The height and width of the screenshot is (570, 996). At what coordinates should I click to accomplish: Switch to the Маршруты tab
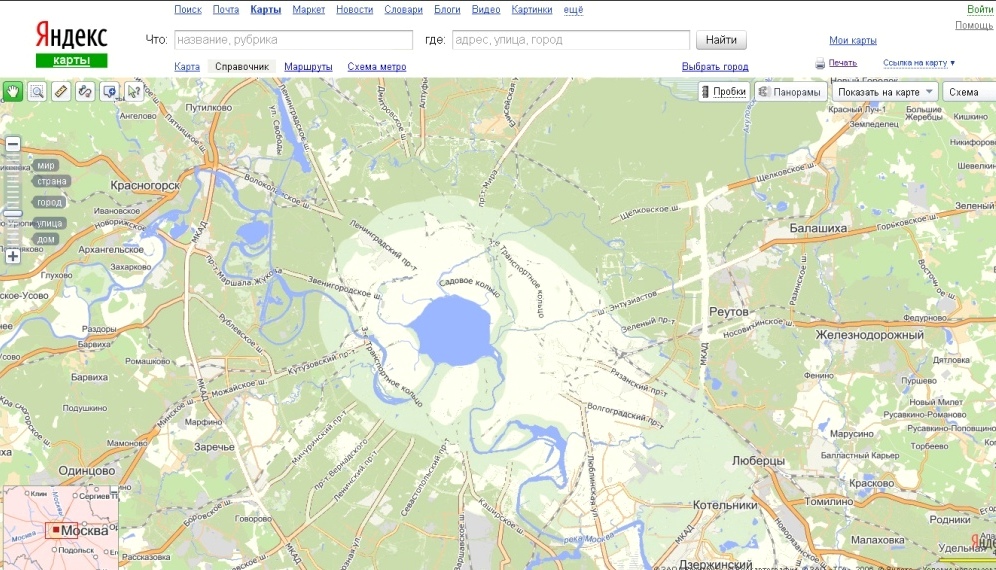[x=308, y=67]
